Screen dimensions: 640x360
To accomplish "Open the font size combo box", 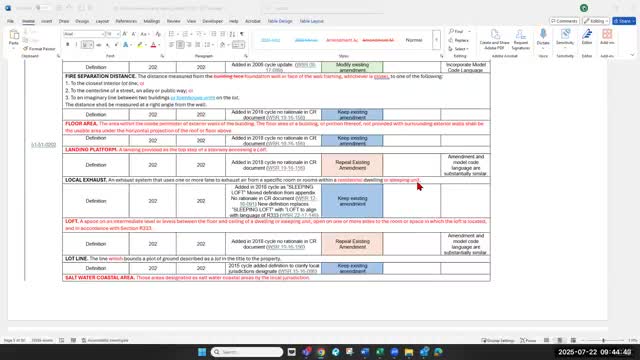I will [113, 34].
